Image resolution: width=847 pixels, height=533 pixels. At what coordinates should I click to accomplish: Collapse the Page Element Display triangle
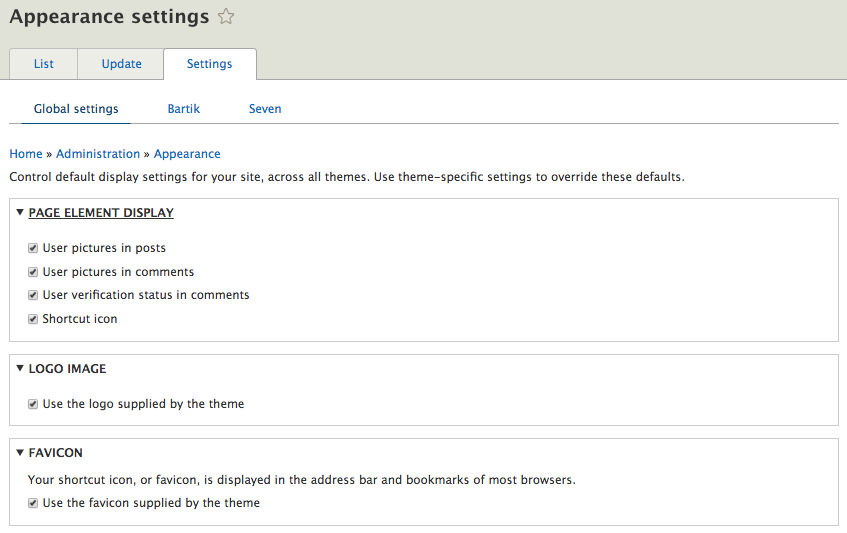20,213
